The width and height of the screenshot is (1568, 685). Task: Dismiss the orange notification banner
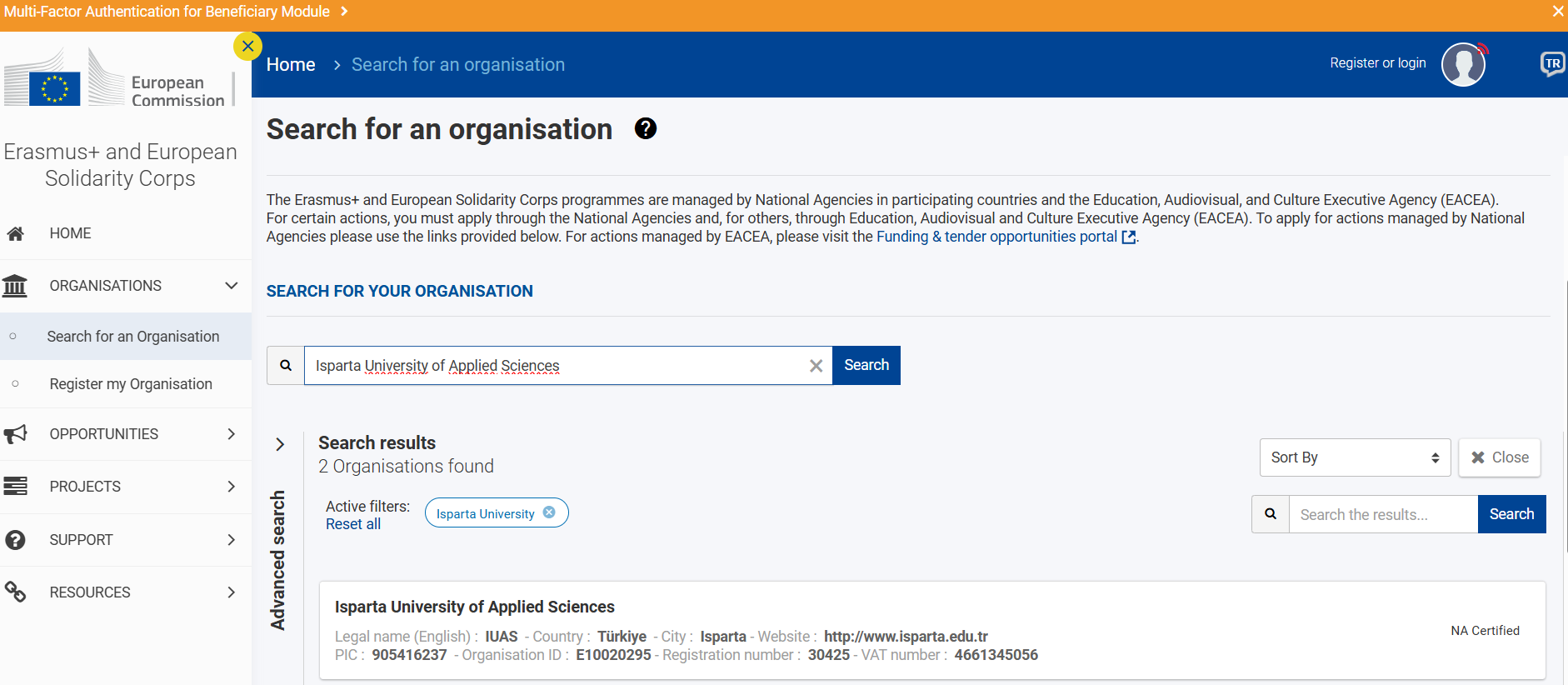tap(1557, 12)
